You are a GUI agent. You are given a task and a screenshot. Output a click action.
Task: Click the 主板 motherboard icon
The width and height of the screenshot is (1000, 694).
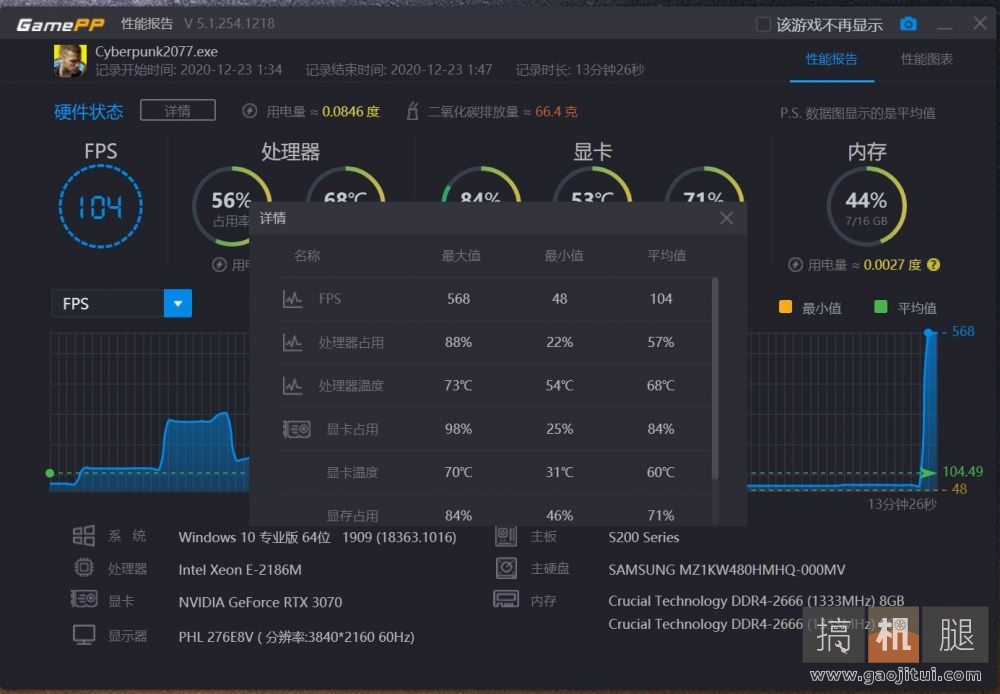pos(506,536)
